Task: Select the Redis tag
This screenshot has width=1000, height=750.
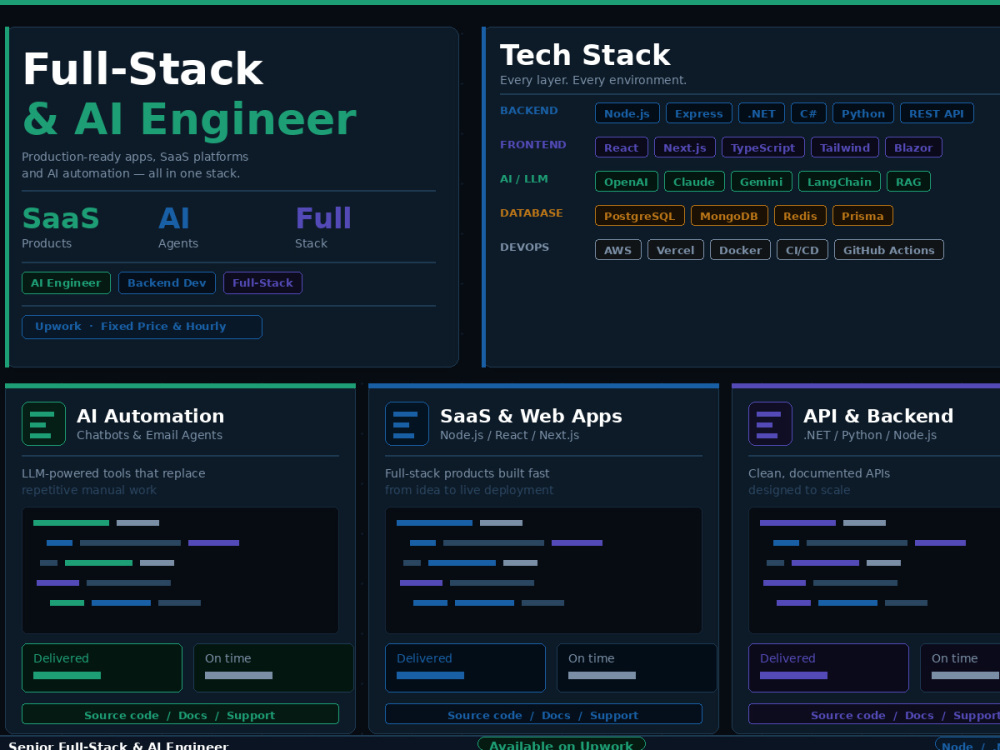Action: (800, 216)
